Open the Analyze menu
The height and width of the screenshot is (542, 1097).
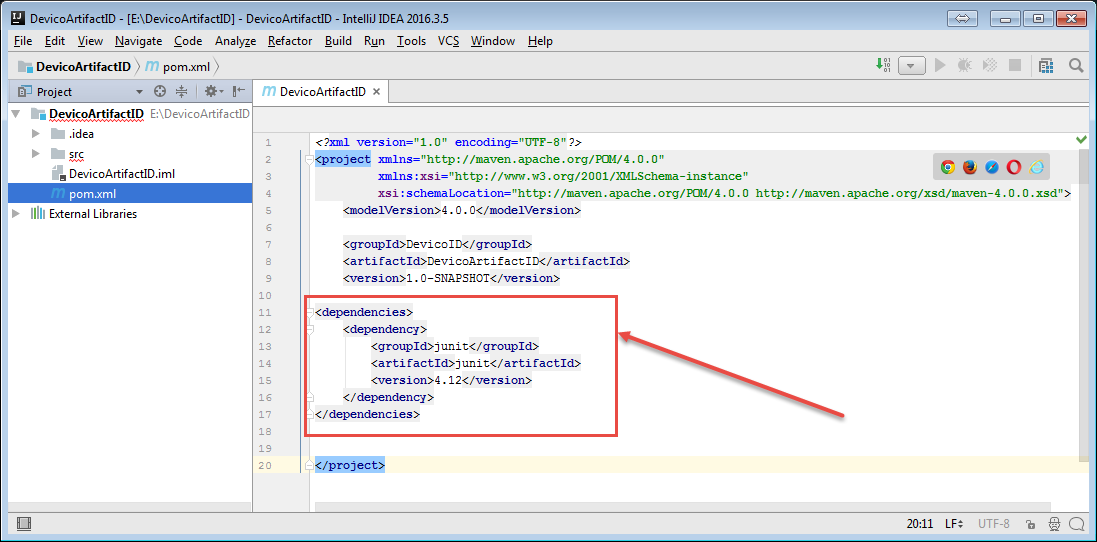[236, 41]
